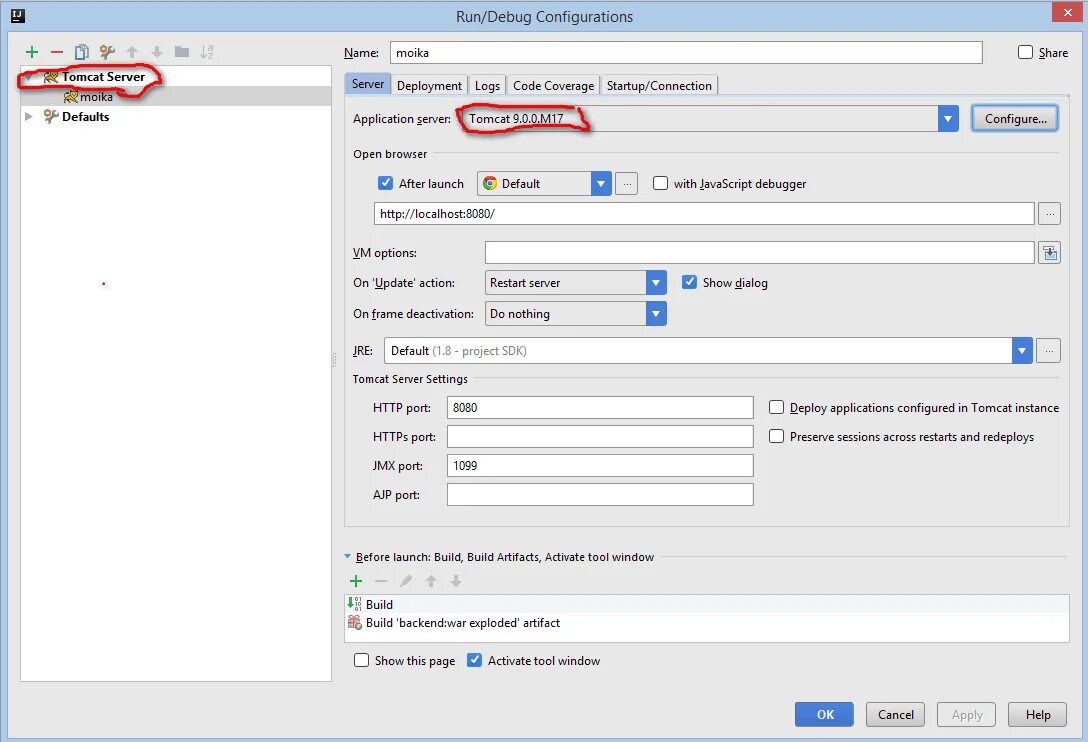Open the Logs tab

[487, 85]
